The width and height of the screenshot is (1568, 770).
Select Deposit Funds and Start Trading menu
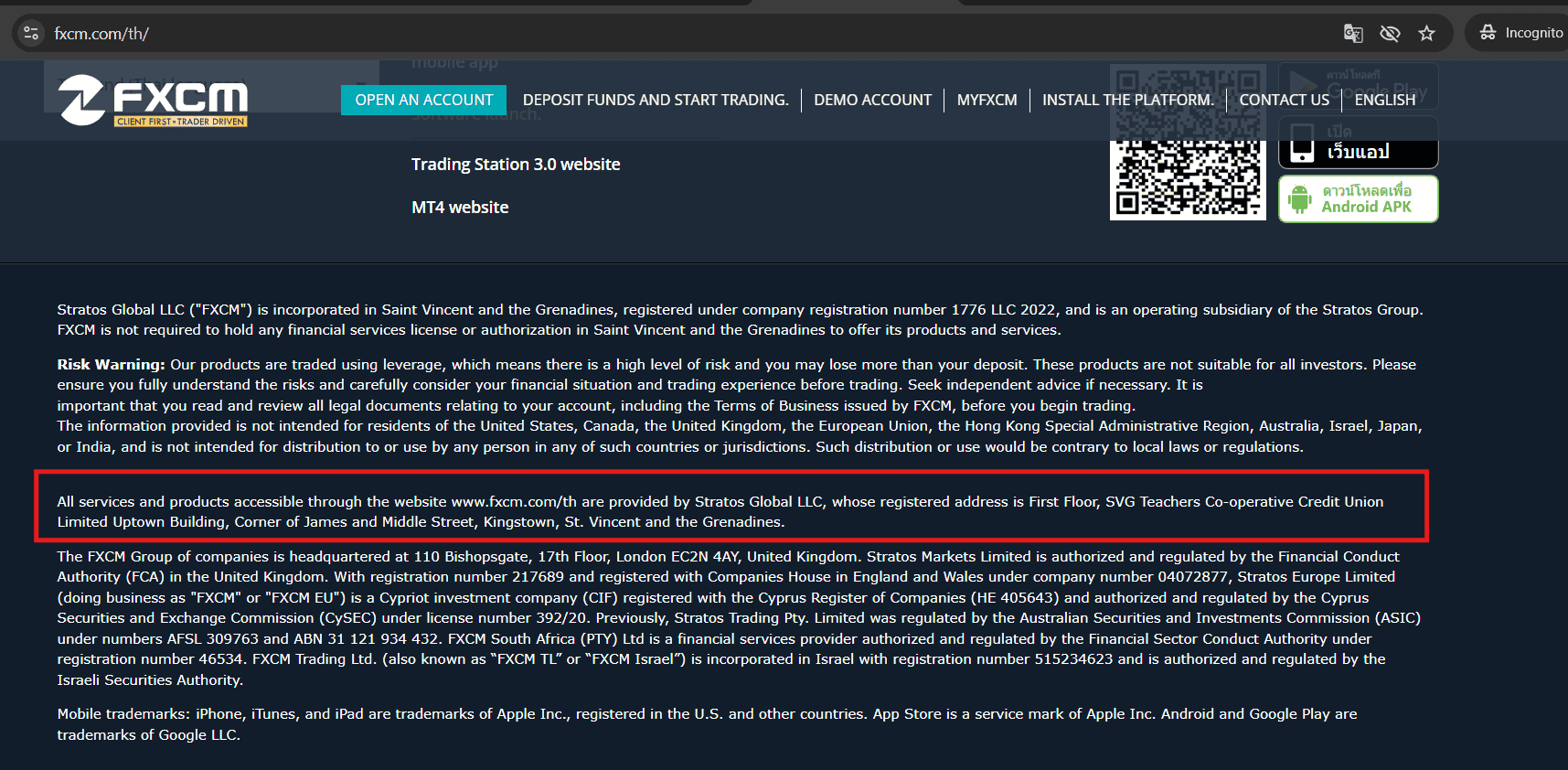click(x=656, y=100)
